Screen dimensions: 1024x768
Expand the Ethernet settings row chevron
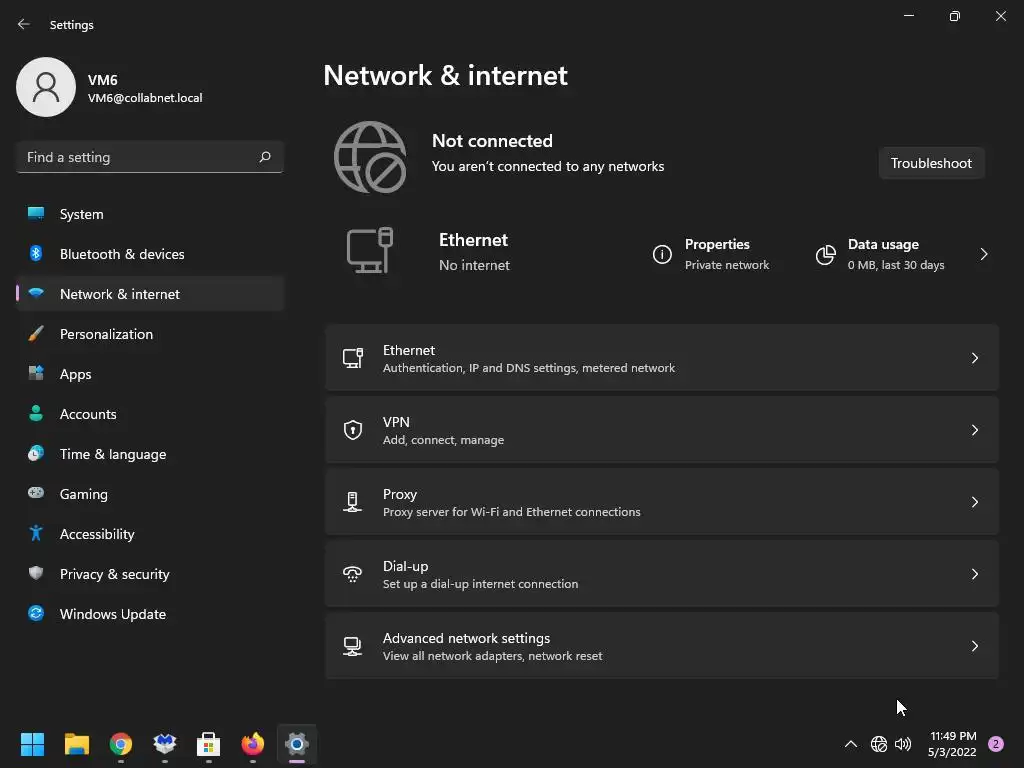975,358
